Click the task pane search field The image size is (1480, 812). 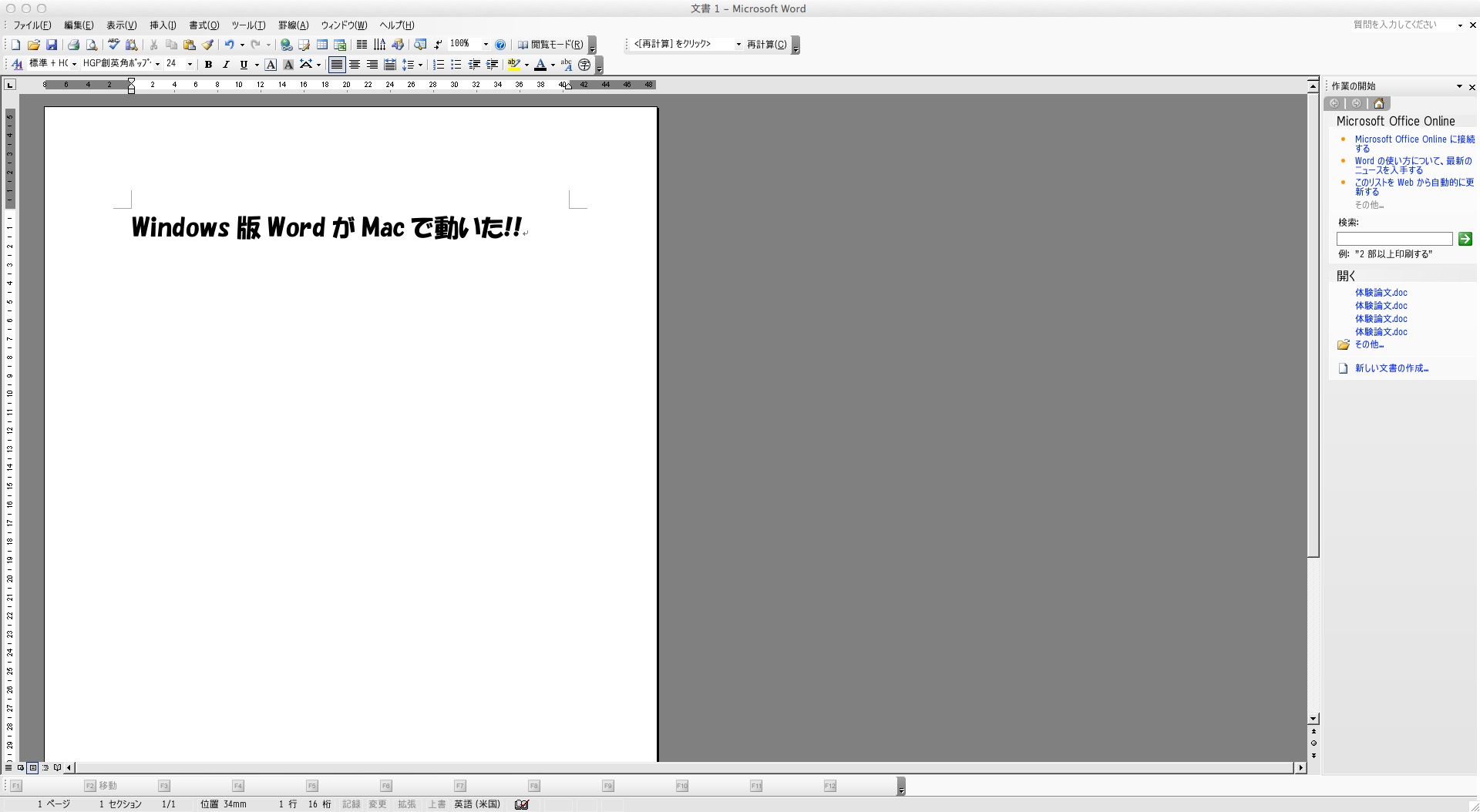[1394, 240]
